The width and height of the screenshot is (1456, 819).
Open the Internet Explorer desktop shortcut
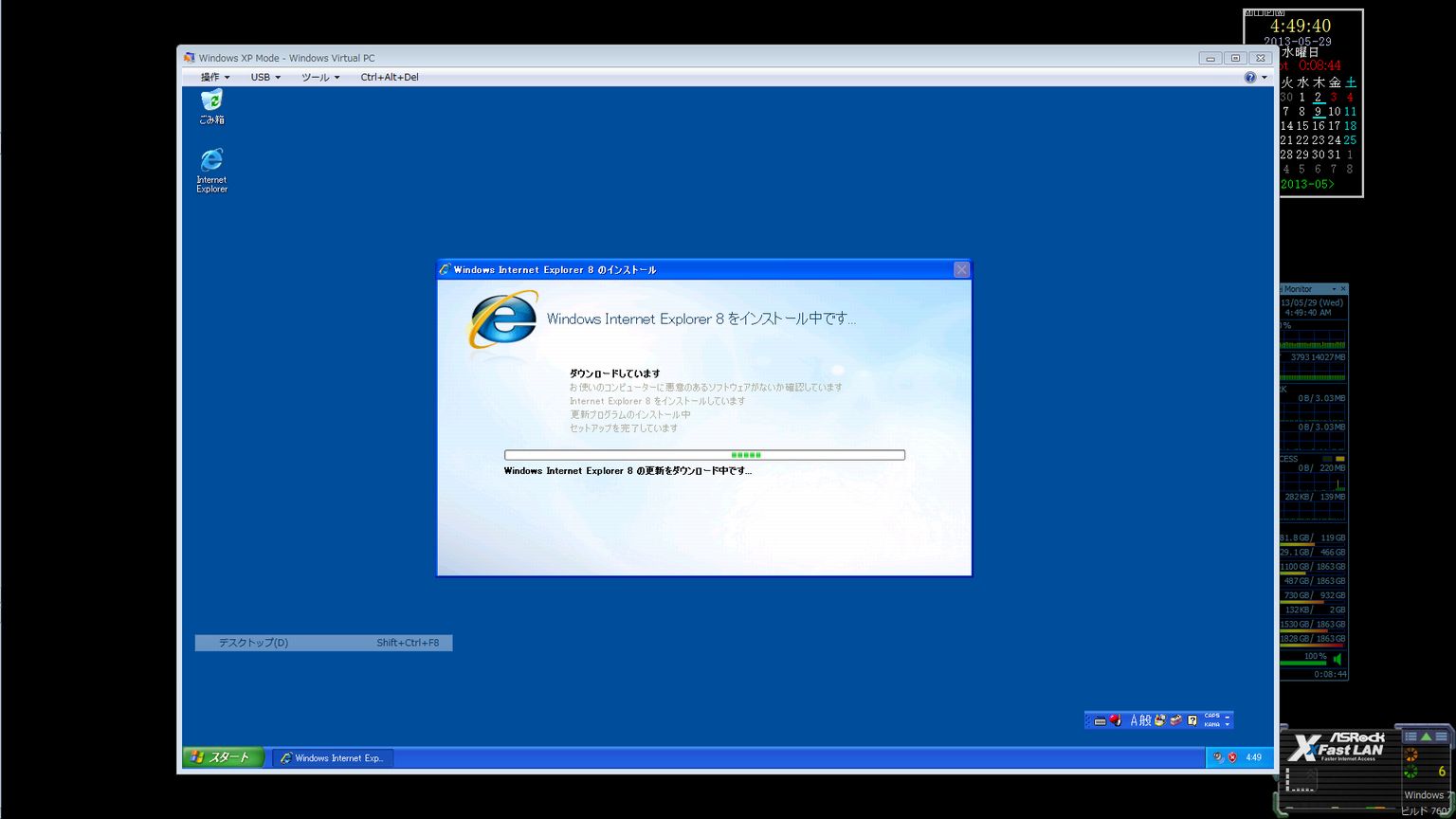[x=211, y=162]
